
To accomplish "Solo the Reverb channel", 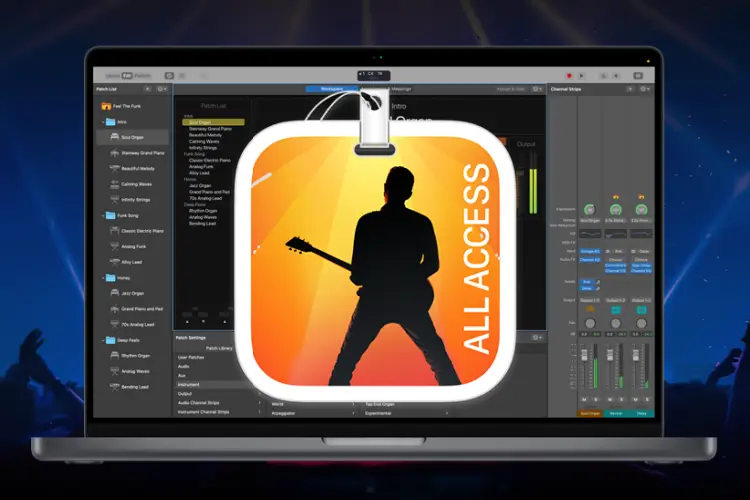I will point(621,399).
